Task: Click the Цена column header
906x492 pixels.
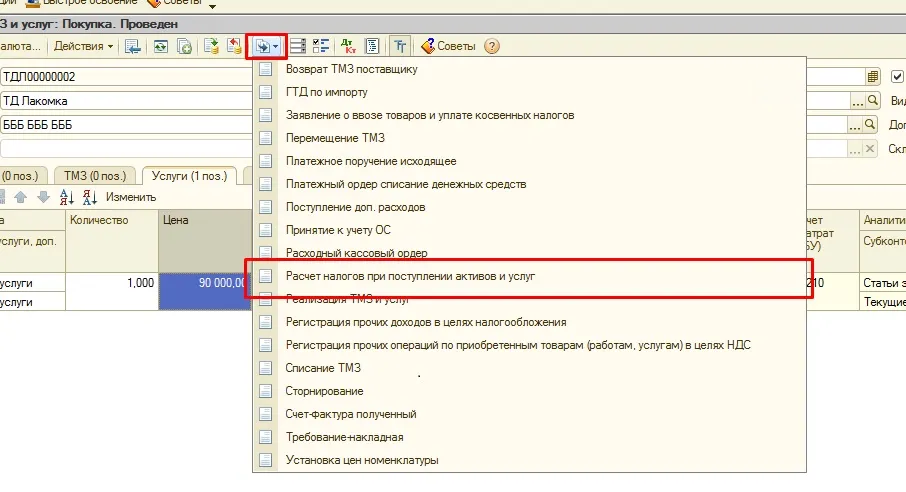Action: (x=205, y=241)
